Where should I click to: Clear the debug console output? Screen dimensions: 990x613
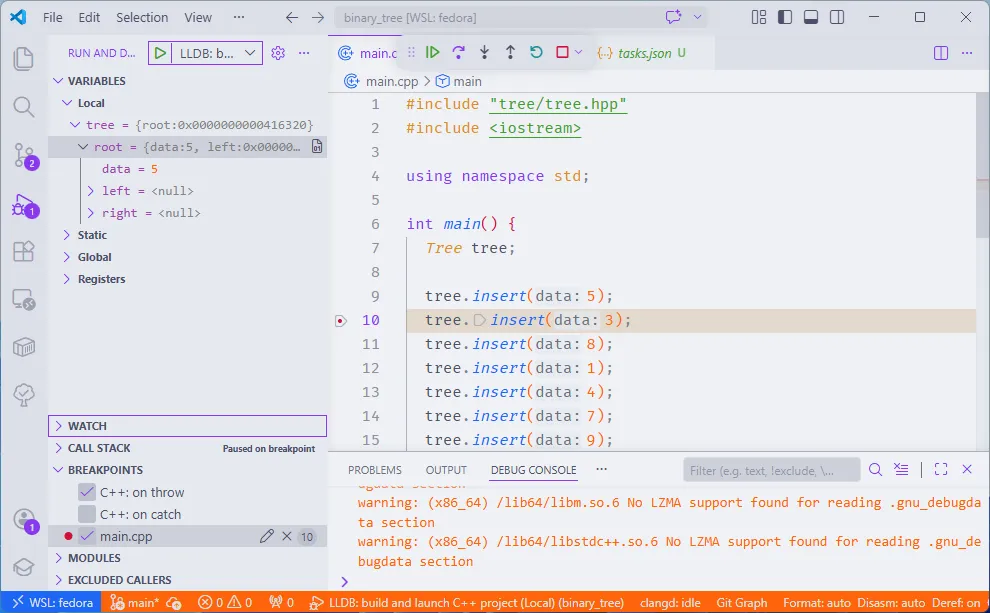(x=901, y=469)
